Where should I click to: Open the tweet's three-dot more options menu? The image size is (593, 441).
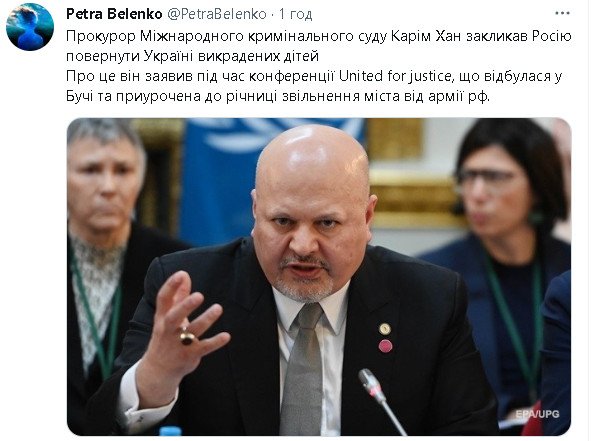[x=562, y=13]
